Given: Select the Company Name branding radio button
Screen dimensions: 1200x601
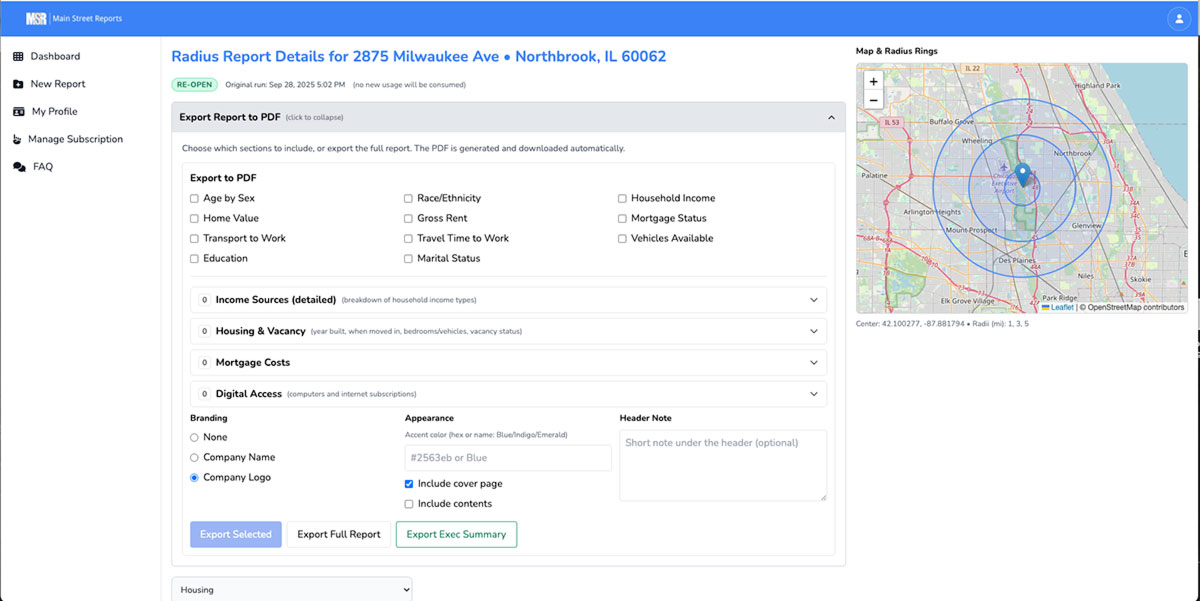Looking at the screenshot, I should [195, 457].
